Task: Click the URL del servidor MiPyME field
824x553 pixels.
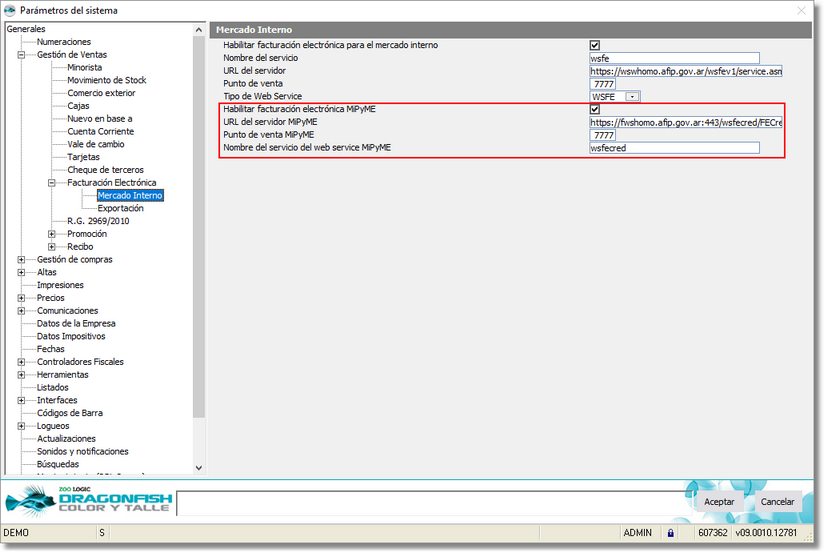Action: [x=686, y=122]
